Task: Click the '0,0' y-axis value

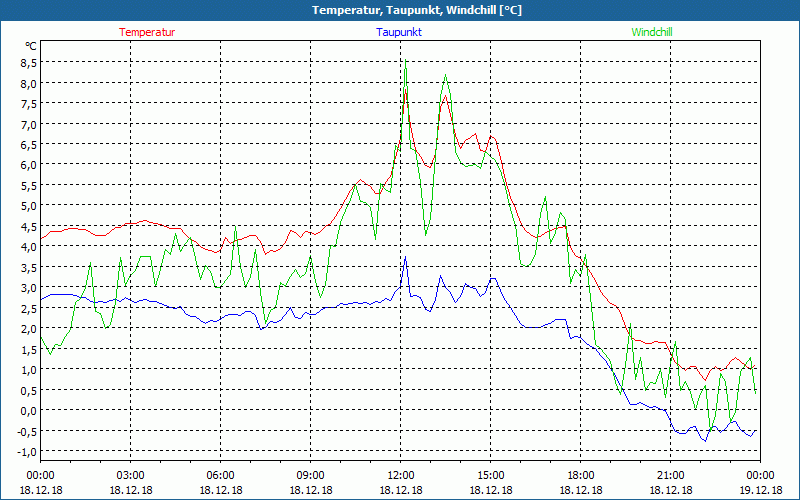Action: (x=29, y=410)
